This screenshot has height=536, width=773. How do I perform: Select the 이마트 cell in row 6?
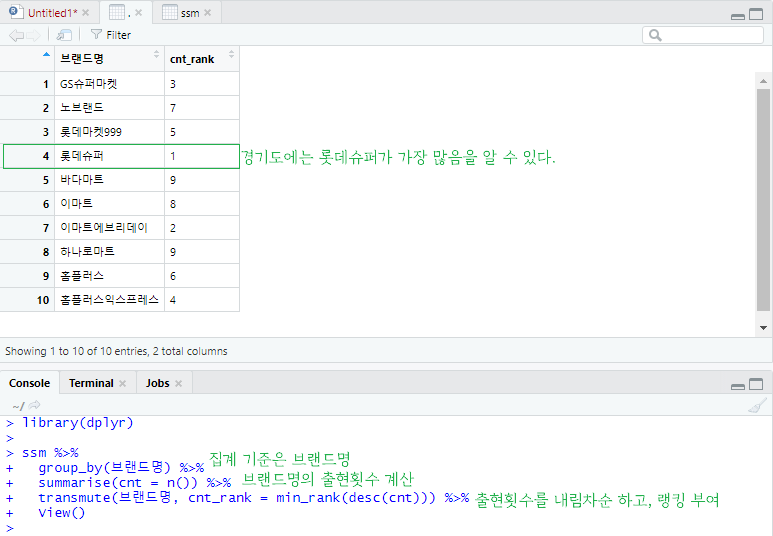click(x=109, y=204)
